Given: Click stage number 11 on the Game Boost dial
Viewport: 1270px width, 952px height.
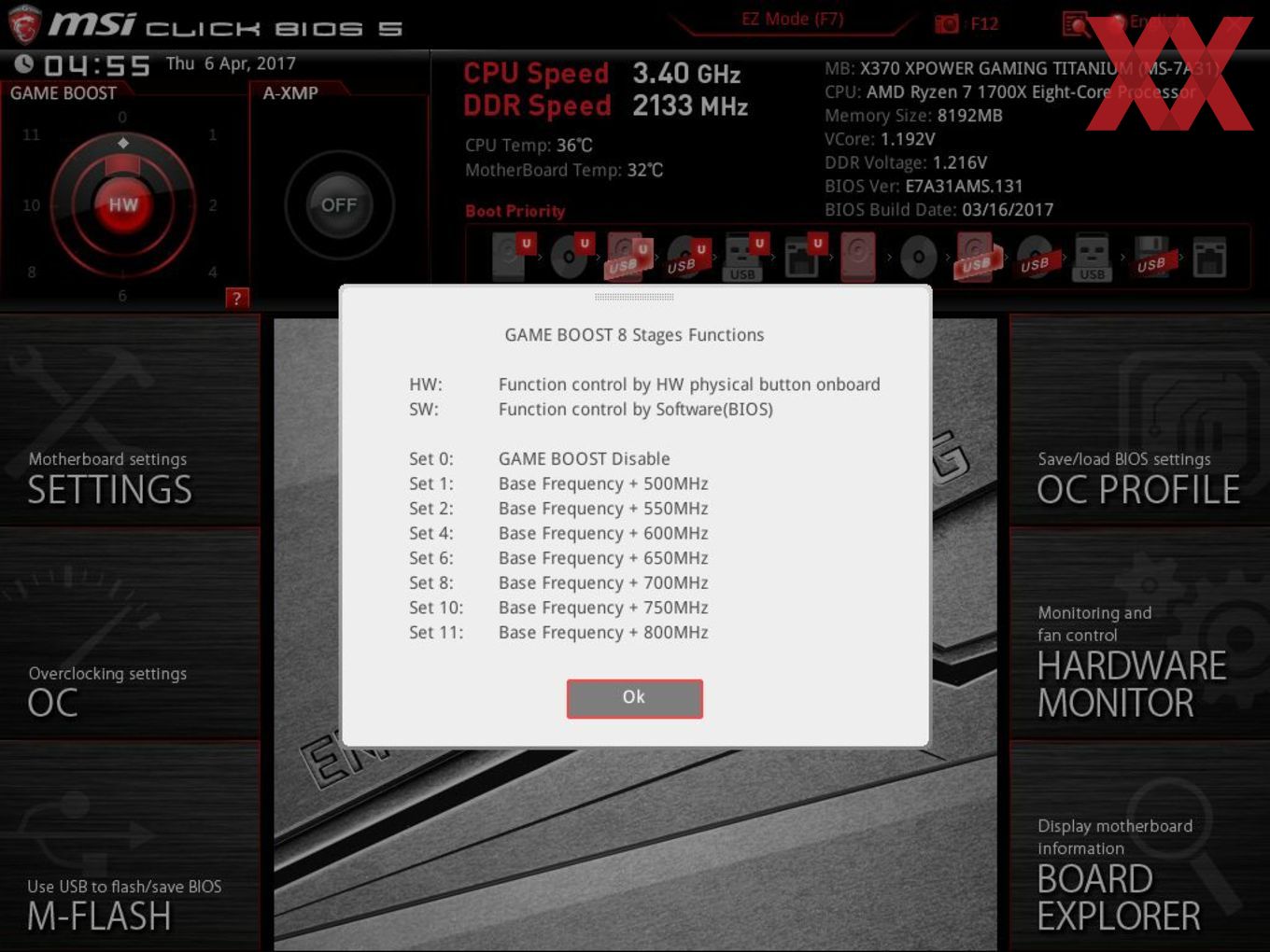Looking at the screenshot, I should pos(31,135).
